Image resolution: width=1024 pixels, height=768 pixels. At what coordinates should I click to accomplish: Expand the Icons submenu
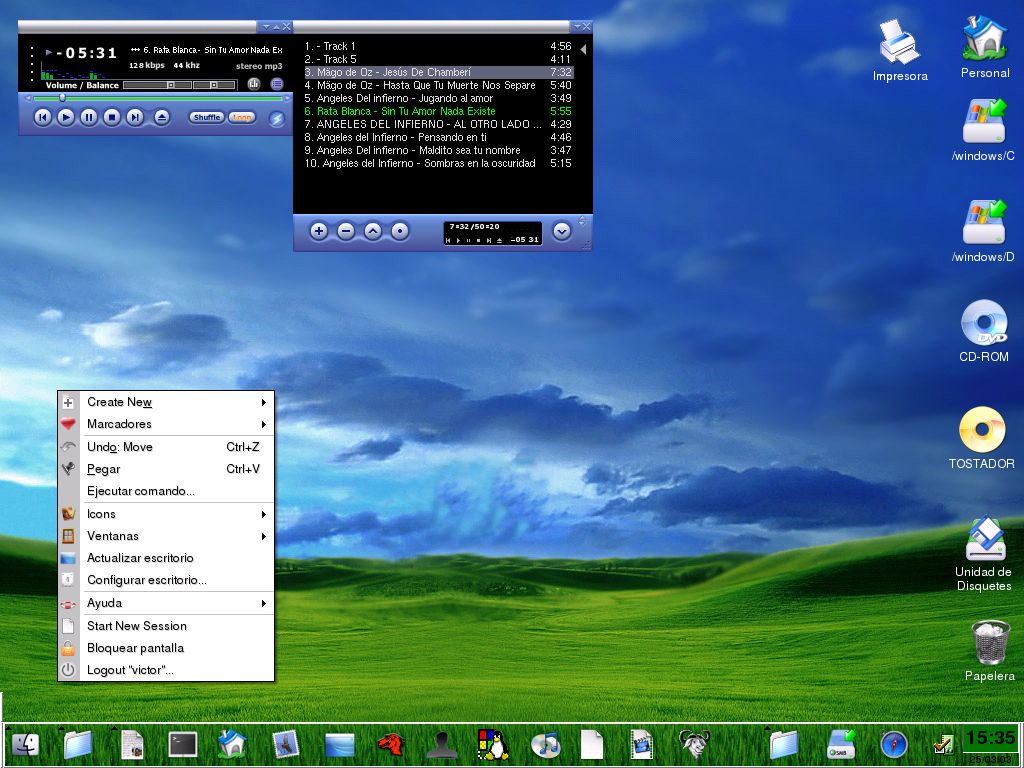[x=167, y=515]
